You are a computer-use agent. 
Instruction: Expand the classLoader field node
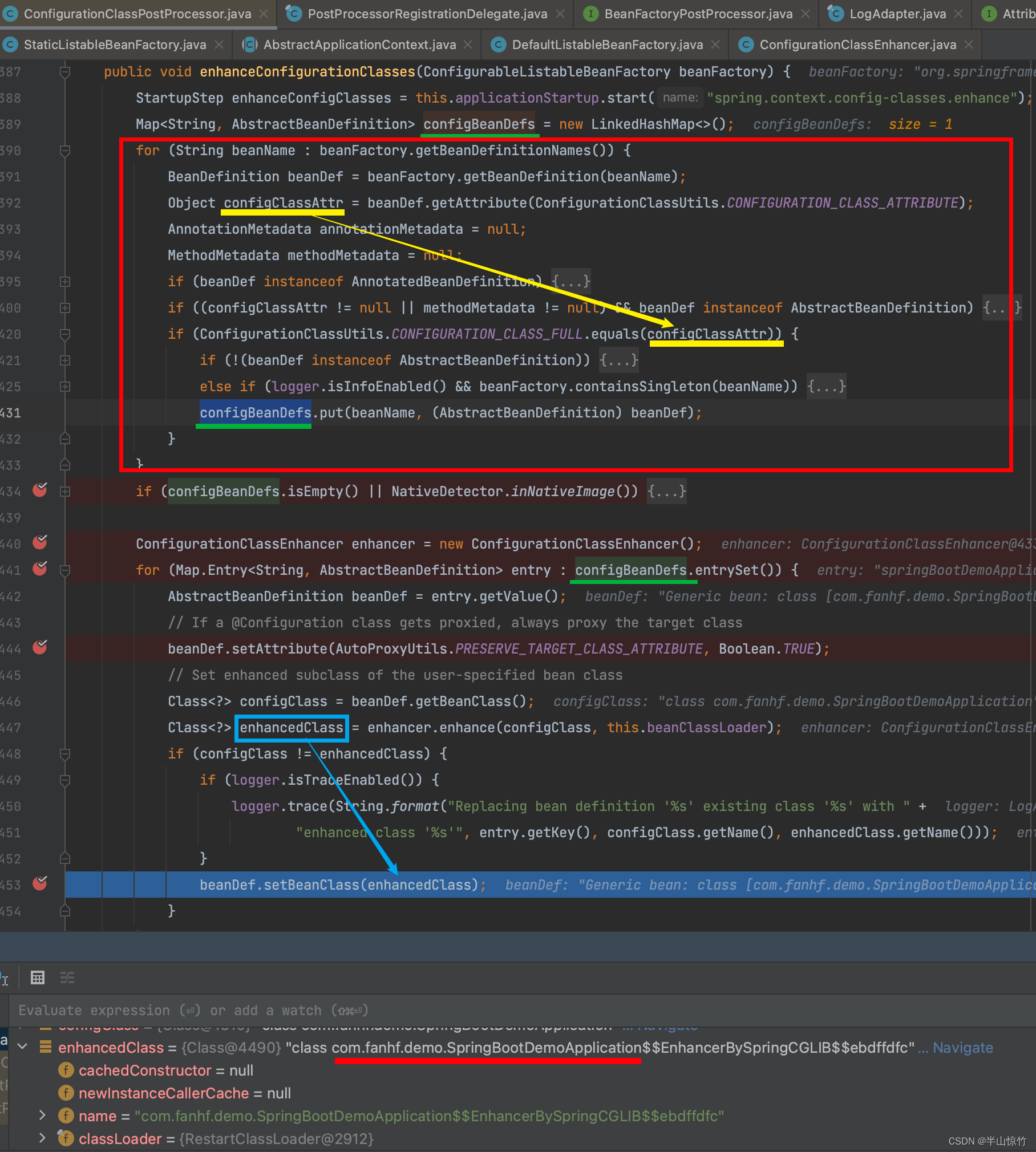coord(42,1138)
